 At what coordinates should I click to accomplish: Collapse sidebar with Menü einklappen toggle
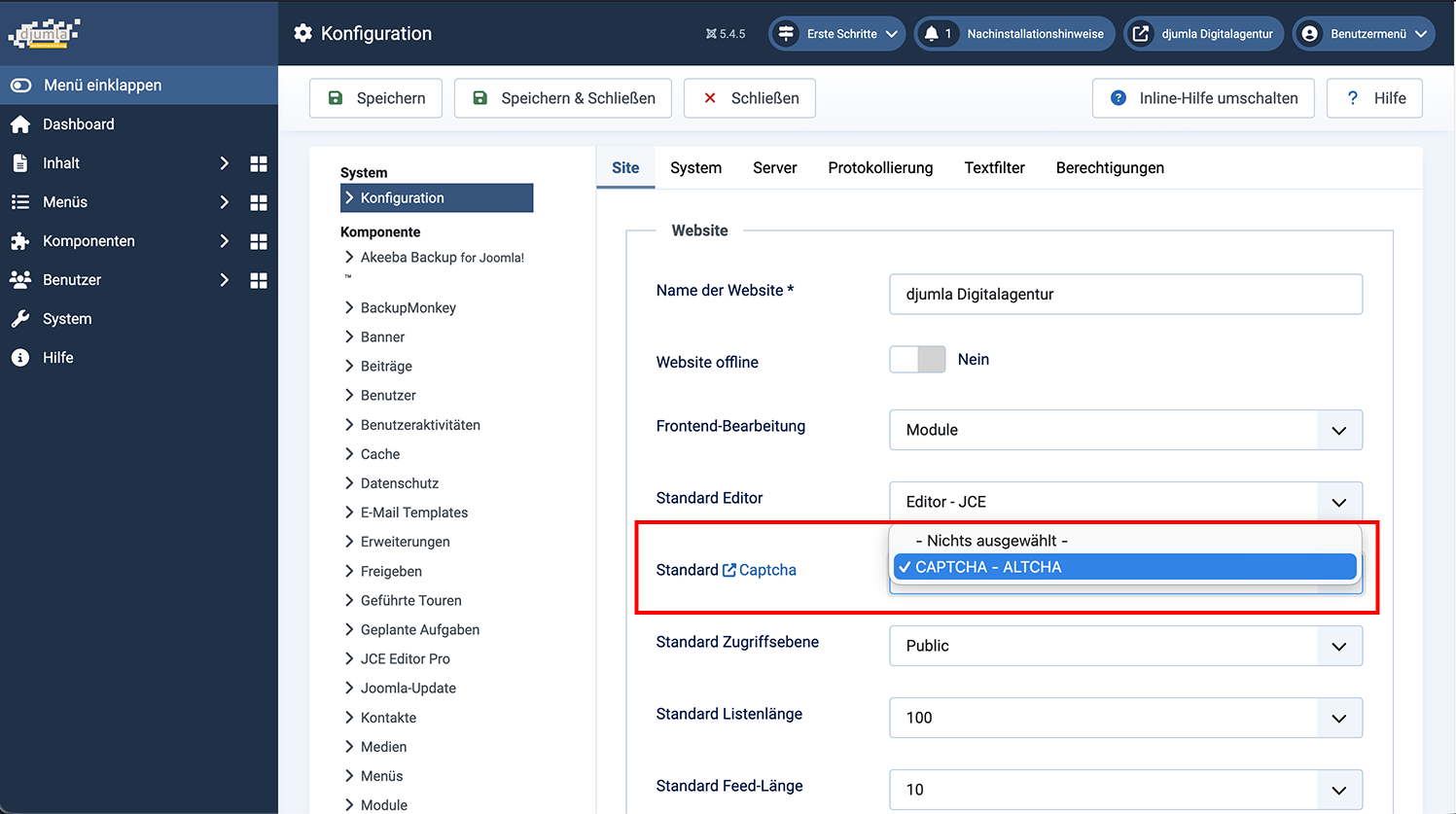[x=21, y=86]
